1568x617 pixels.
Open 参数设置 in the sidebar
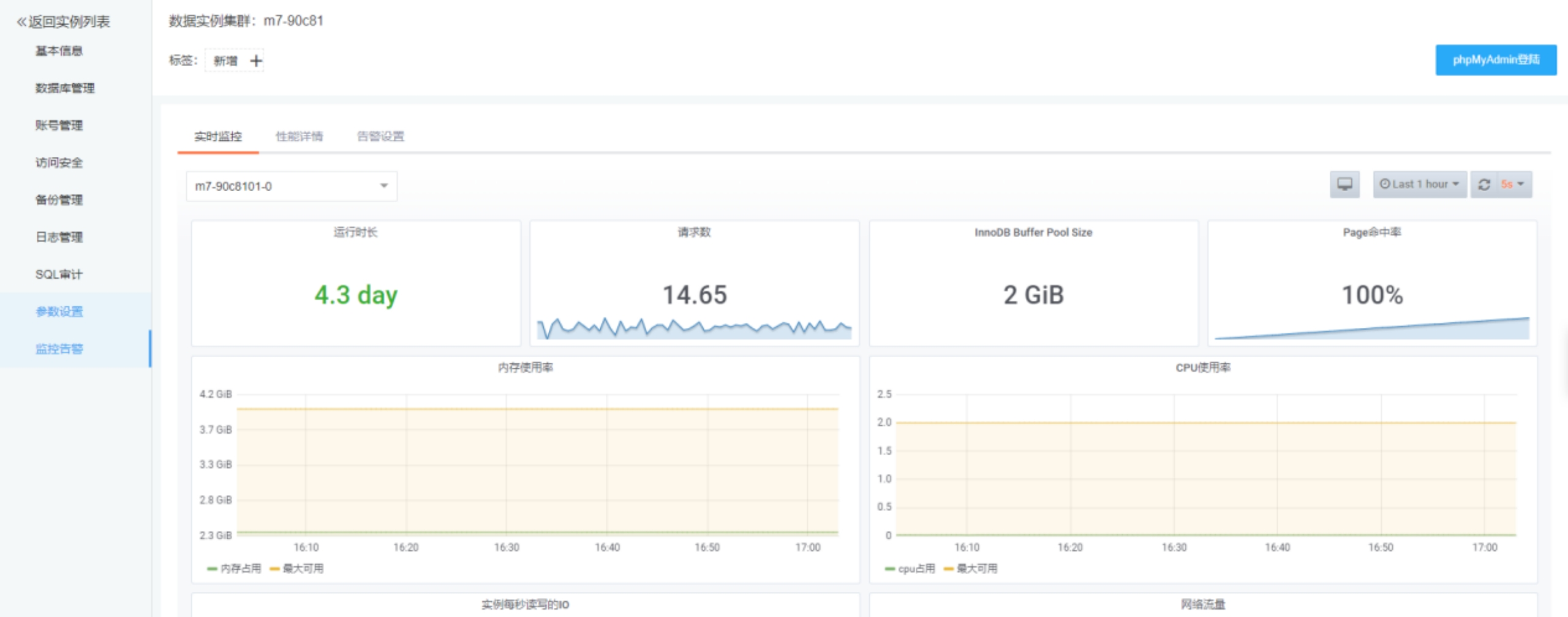pyautogui.click(x=59, y=312)
